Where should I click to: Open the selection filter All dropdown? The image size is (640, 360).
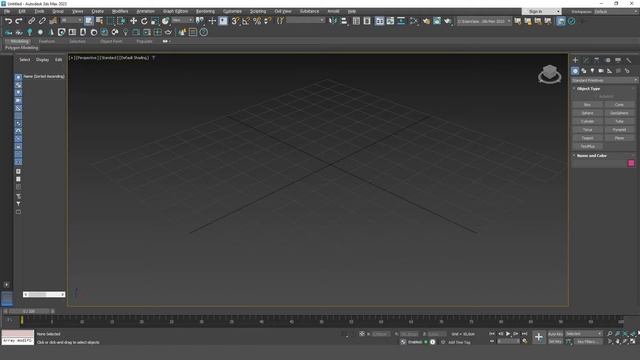point(71,20)
